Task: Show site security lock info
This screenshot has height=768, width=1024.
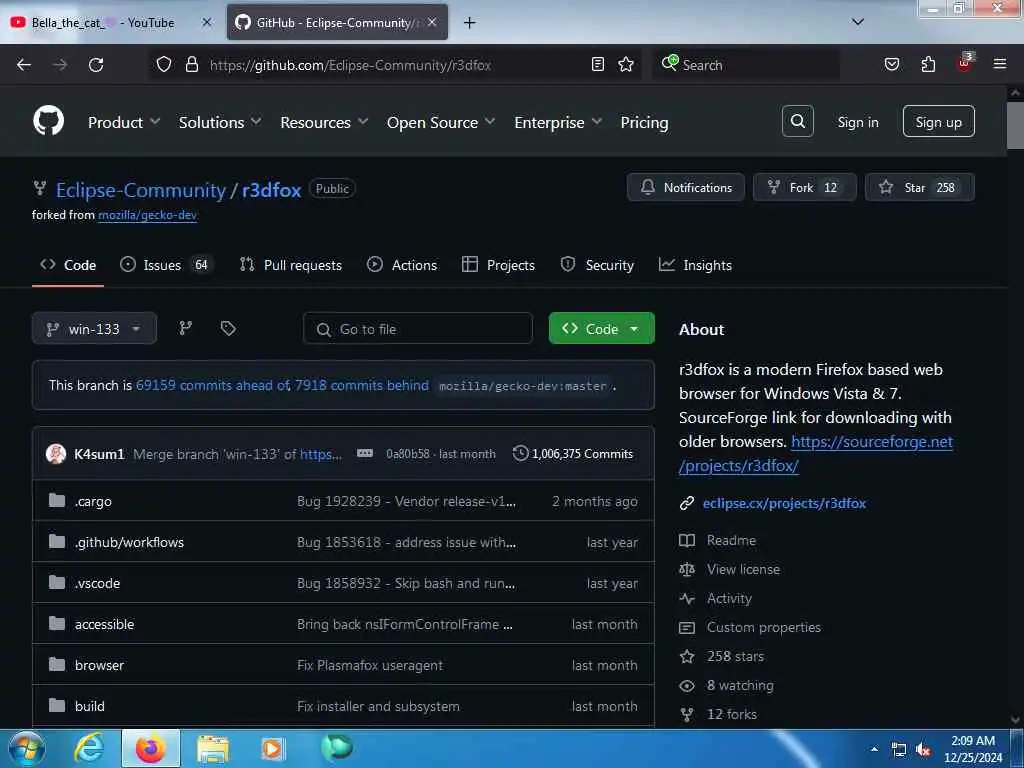Action: click(191, 65)
